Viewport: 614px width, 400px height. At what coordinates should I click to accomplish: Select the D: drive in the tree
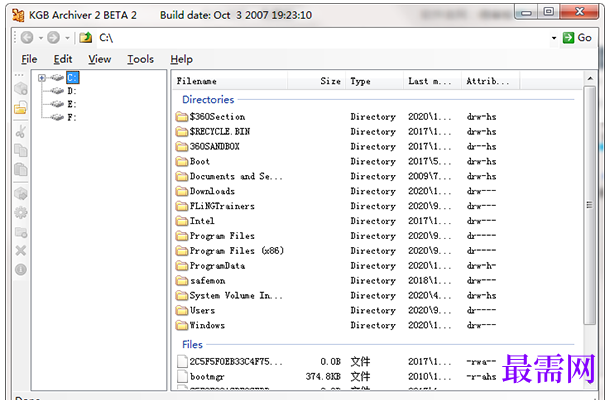72,91
